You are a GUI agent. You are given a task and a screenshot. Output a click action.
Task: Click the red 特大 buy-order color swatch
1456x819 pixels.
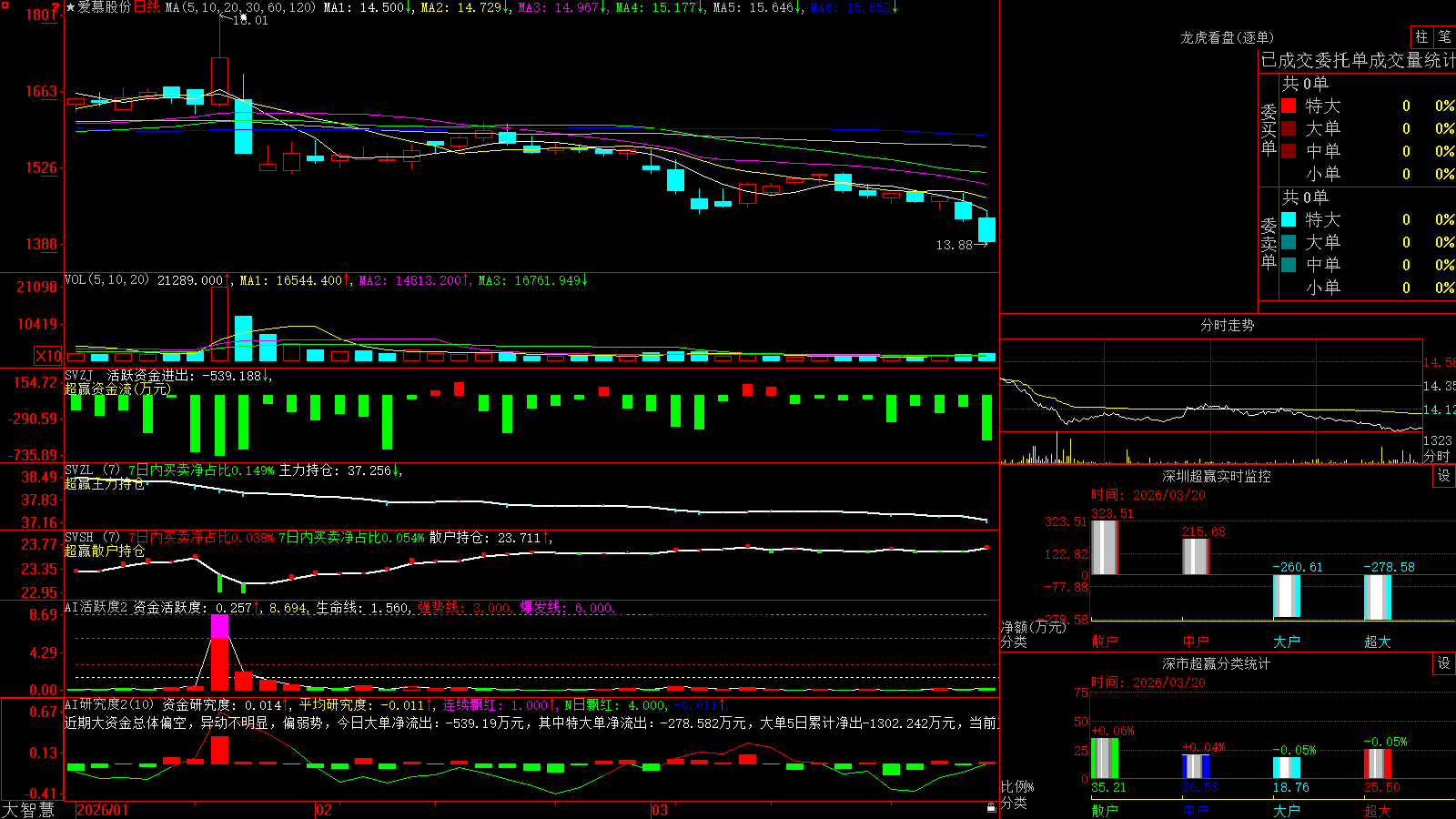pyautogui.click(x=1289, y=106)
